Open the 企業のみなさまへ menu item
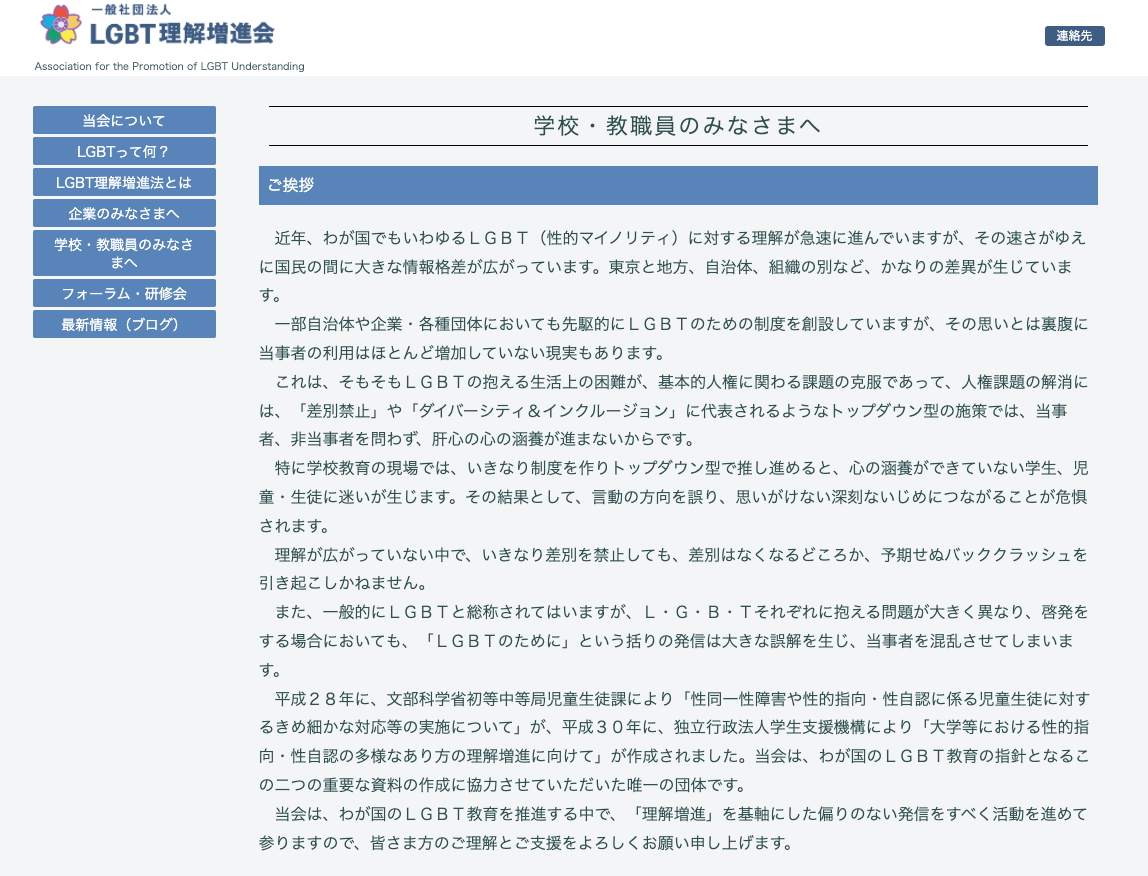Image resolution: width=1148 pixels, height=876 pixels. pyautogui.click(x=124, y=213)
